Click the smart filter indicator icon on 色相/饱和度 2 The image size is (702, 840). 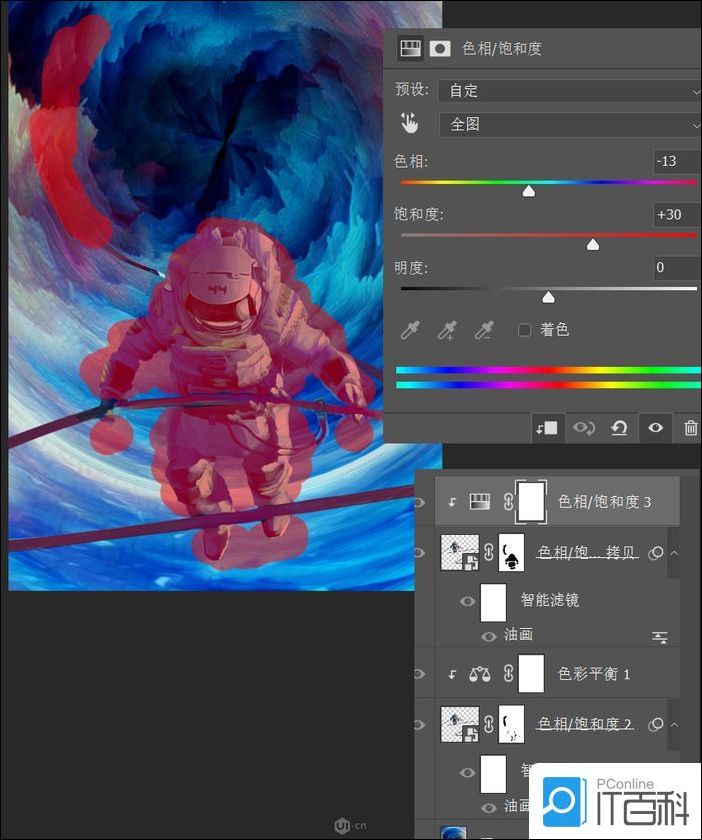point(655,725)
